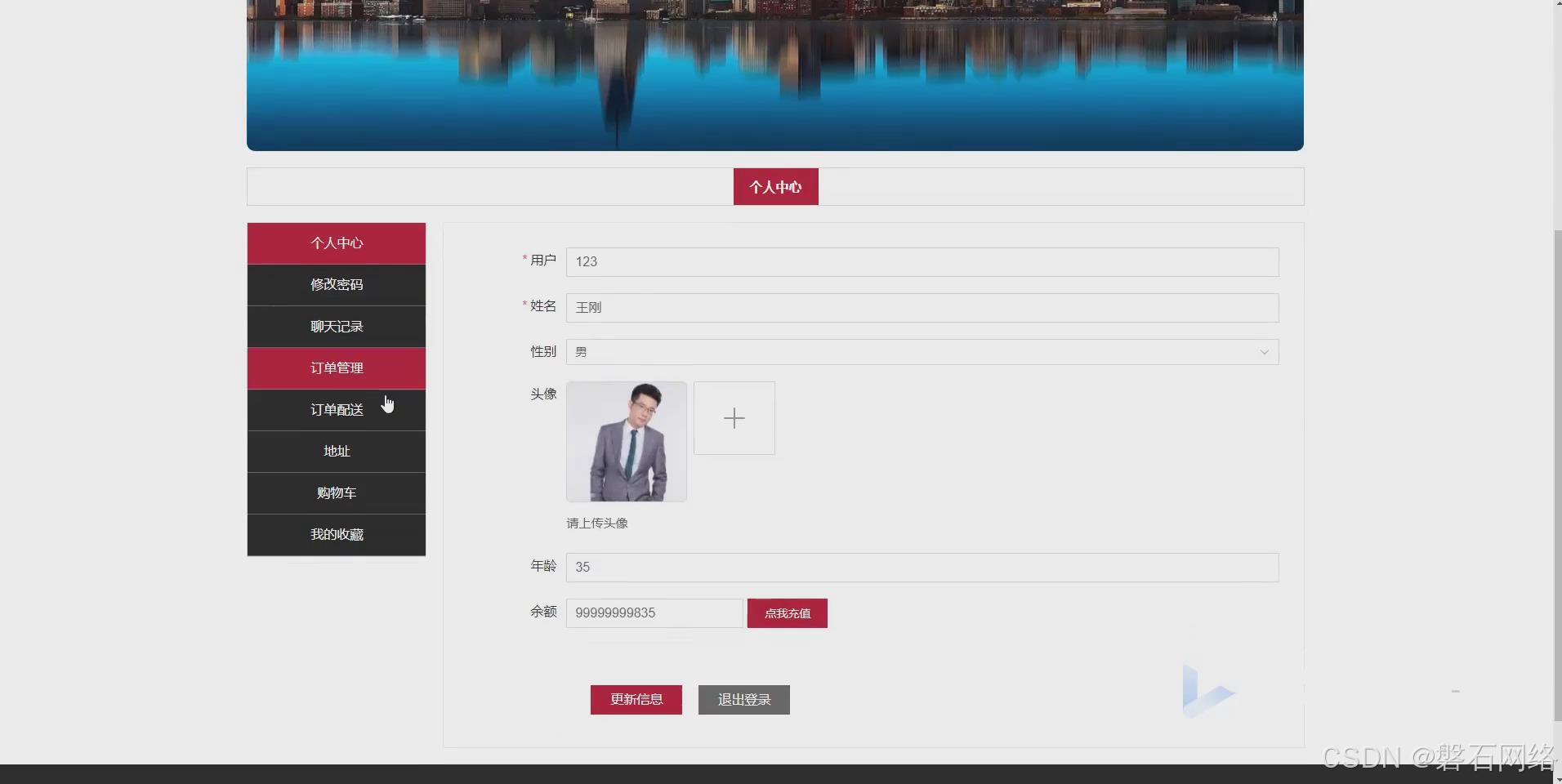1562x784 pixels.
Task: Click the 性别 dropdown chevron arrow
Action: tap(1264, 353)
